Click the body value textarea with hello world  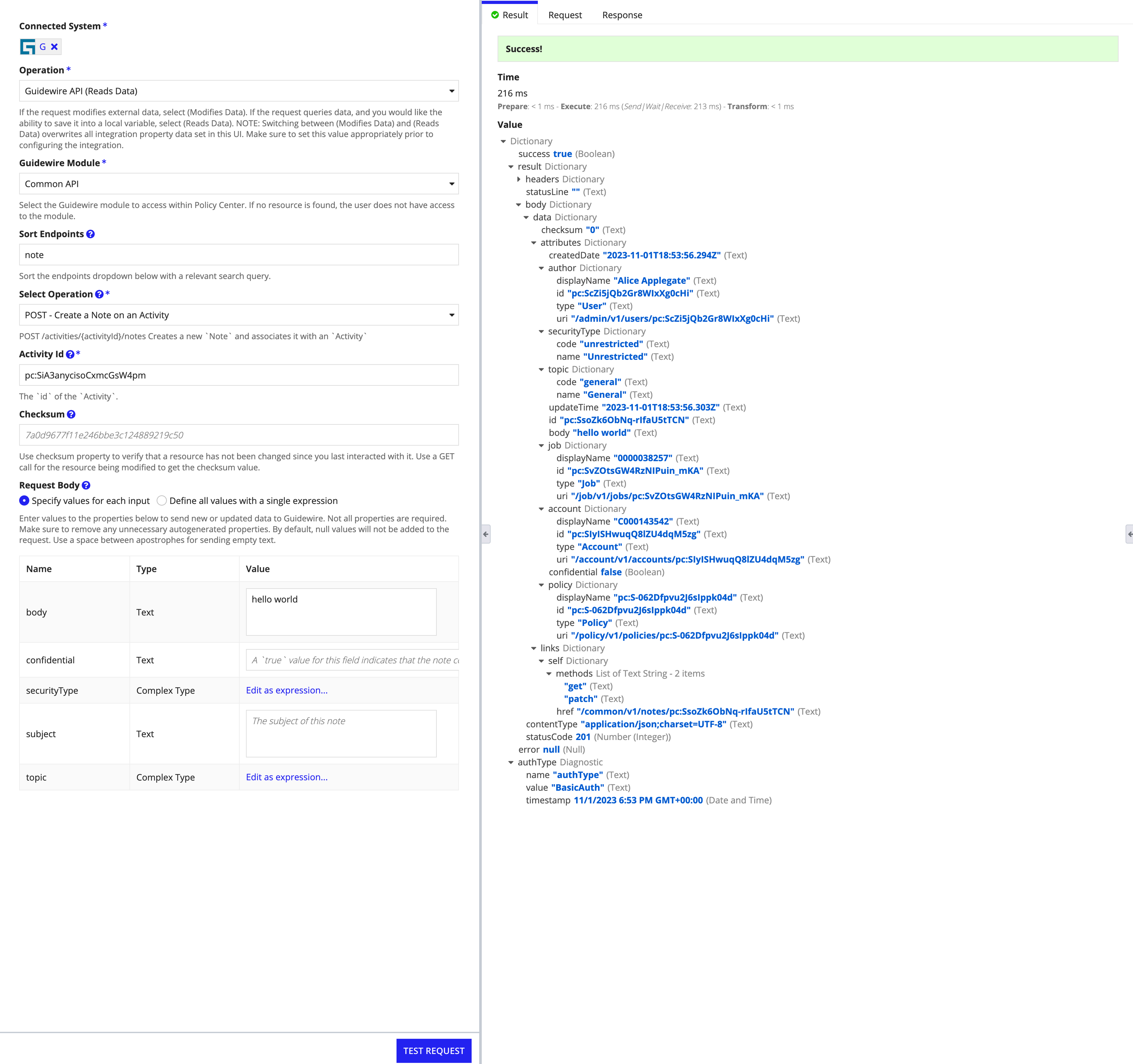pos(341,612)
